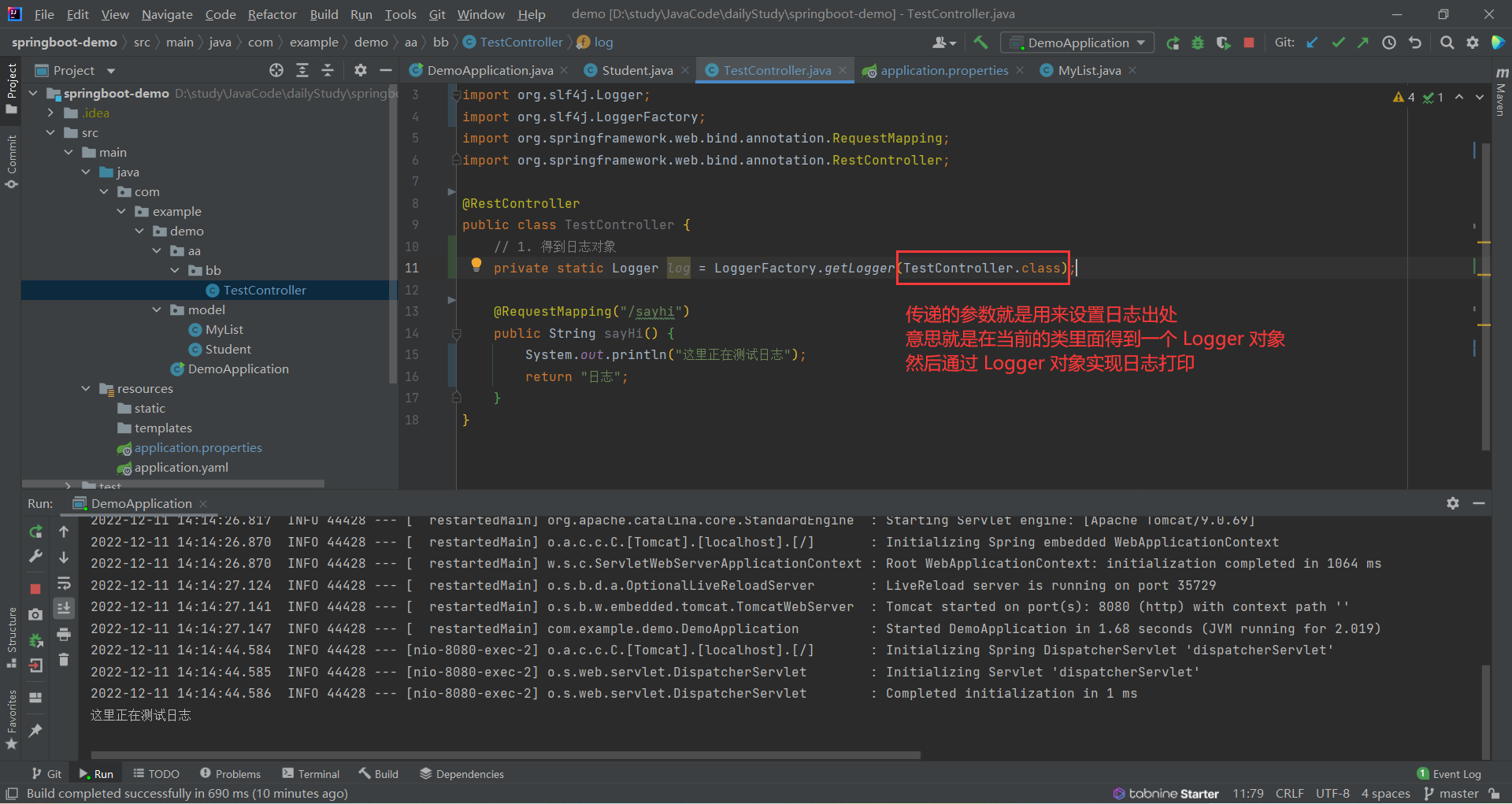Open the Event Log
The width and height of the screenshot is (1512, 804).
click(x=1449, y=774)
